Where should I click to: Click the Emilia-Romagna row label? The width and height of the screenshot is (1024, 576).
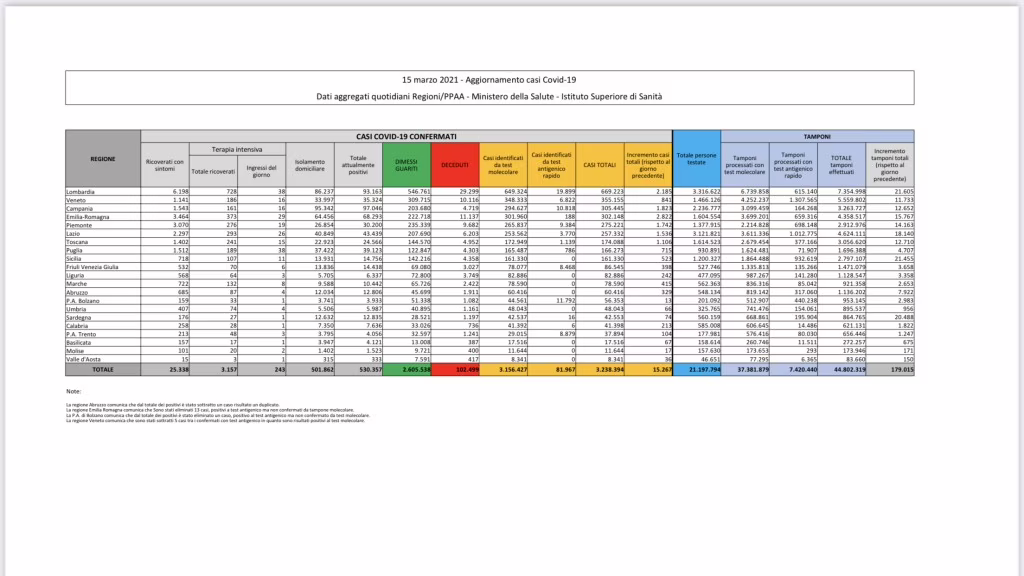tap(88, 214)
